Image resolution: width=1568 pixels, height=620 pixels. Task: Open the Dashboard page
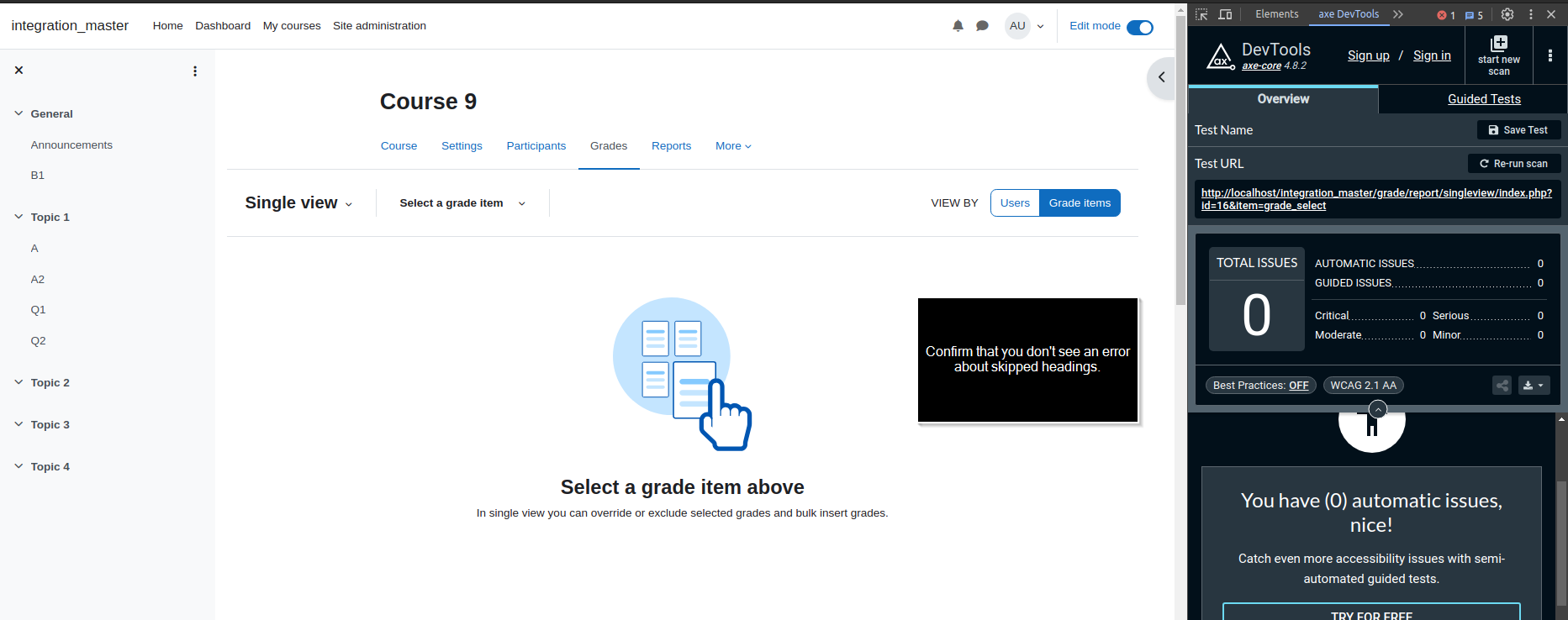click(x=223, y=26)
